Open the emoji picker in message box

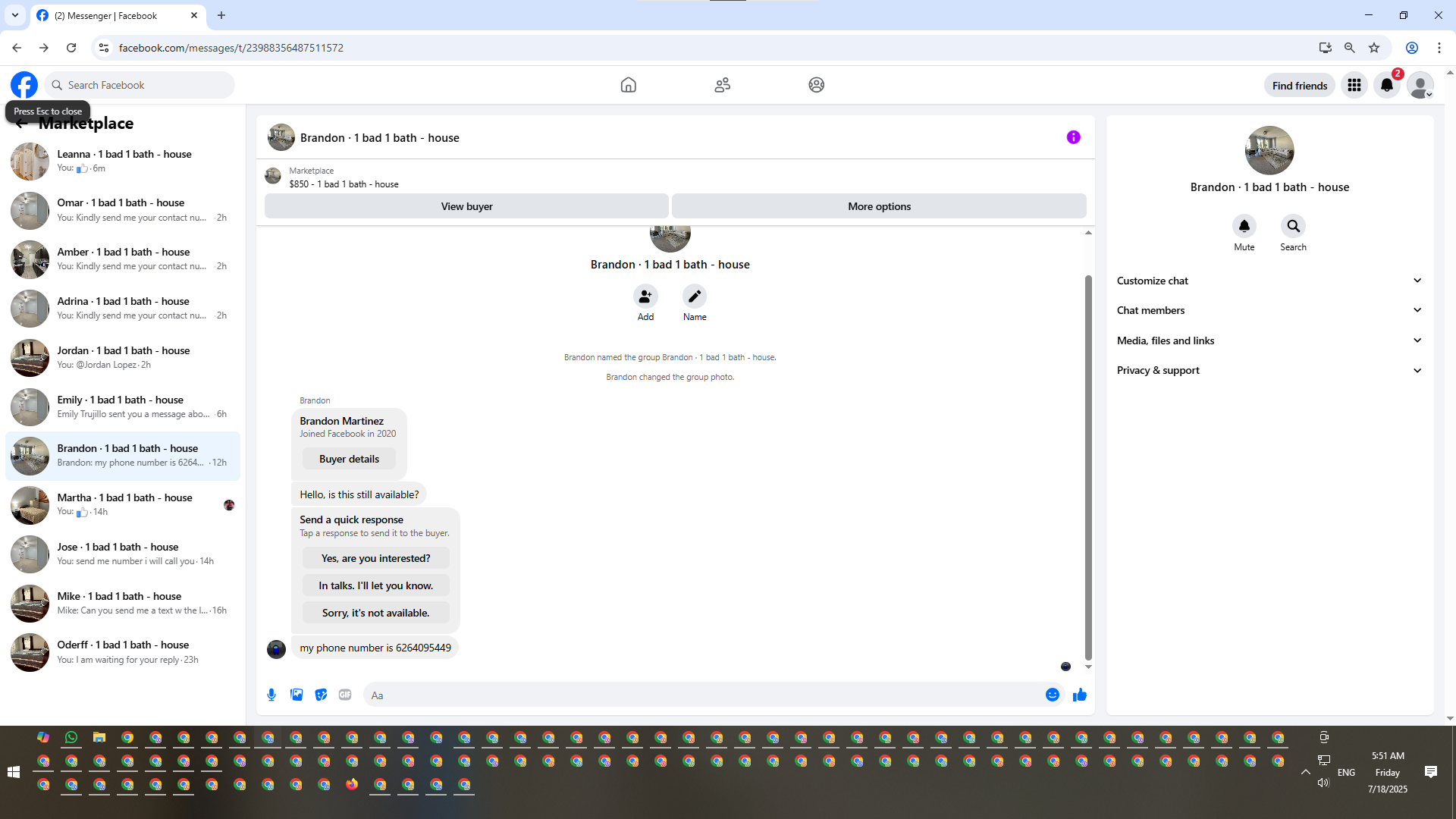(x=1052, y=695)
